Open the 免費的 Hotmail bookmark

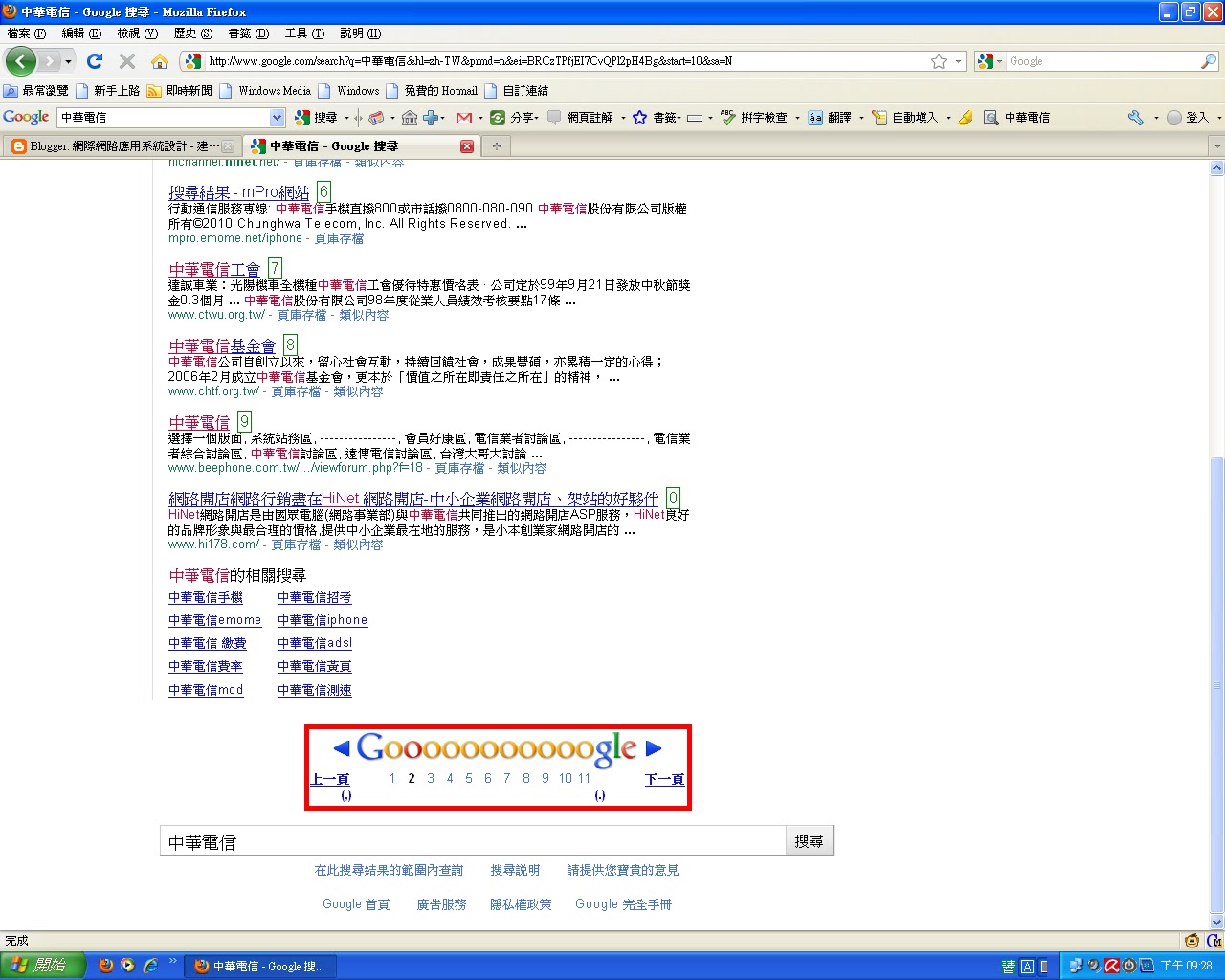coord(432,91)
